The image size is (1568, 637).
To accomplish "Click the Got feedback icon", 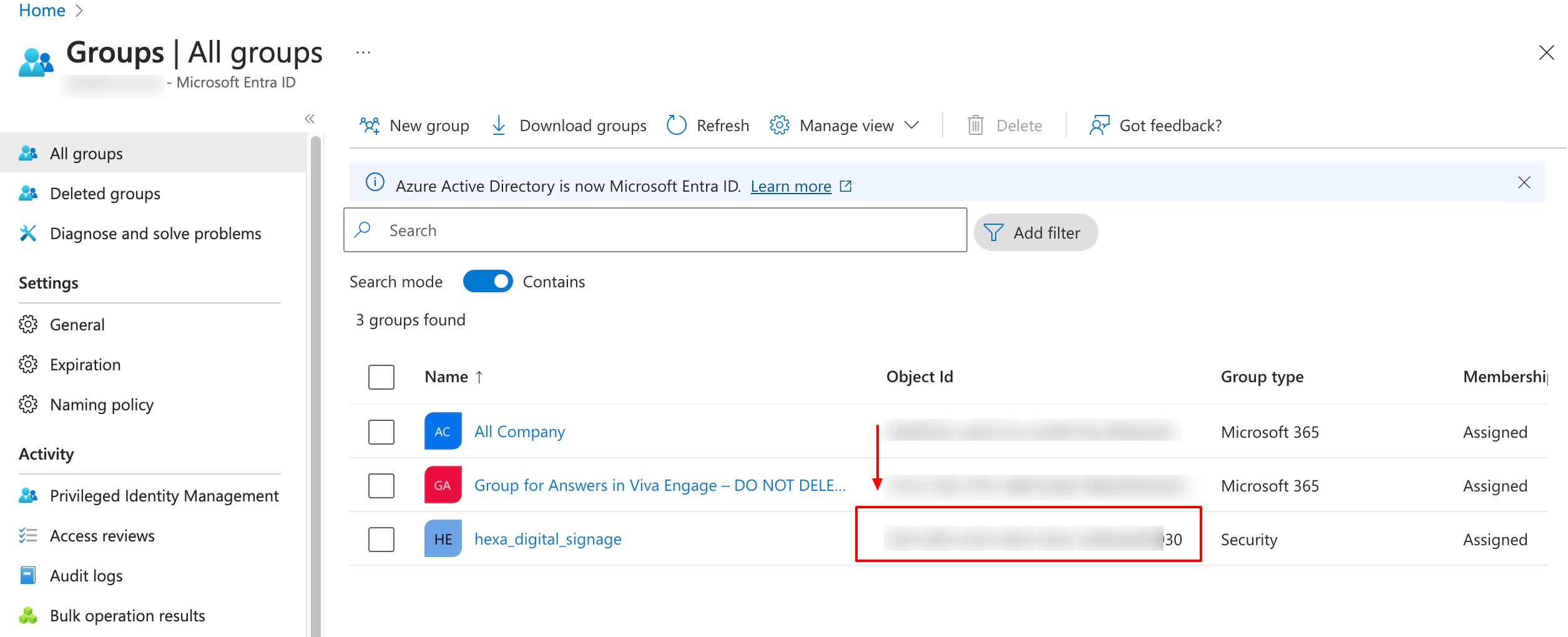I will pyautogui.click(x=1099, y=126).
